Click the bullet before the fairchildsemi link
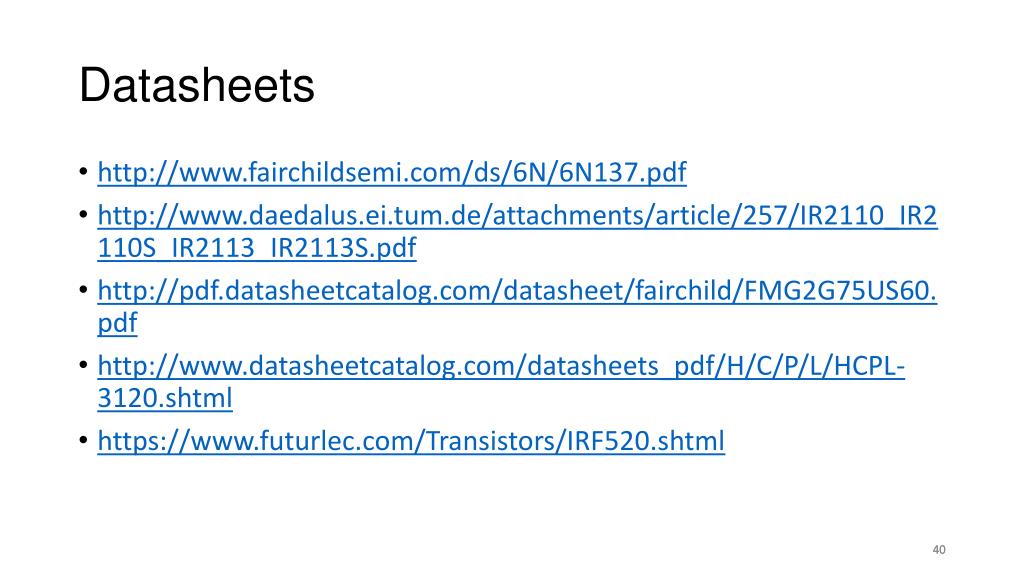The width and height of the screenshot is (1024, 576). tap(84, 173)
